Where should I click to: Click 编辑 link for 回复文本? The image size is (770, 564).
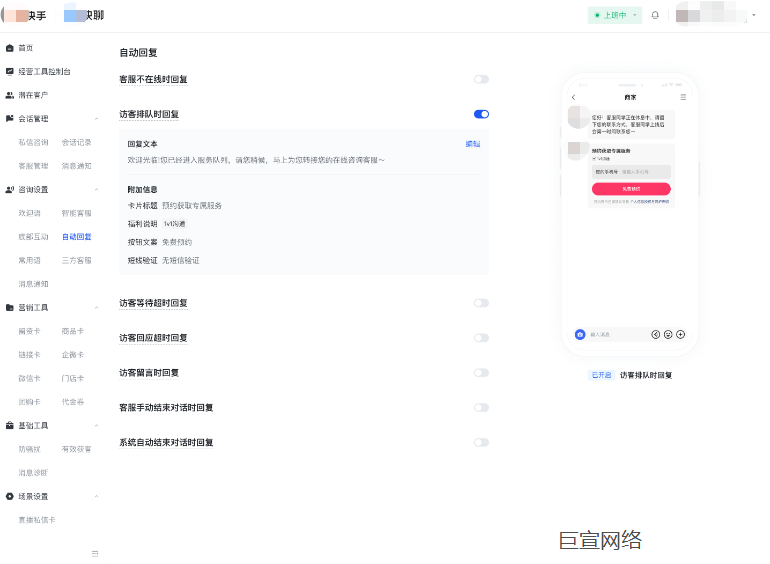pos(473,144)
